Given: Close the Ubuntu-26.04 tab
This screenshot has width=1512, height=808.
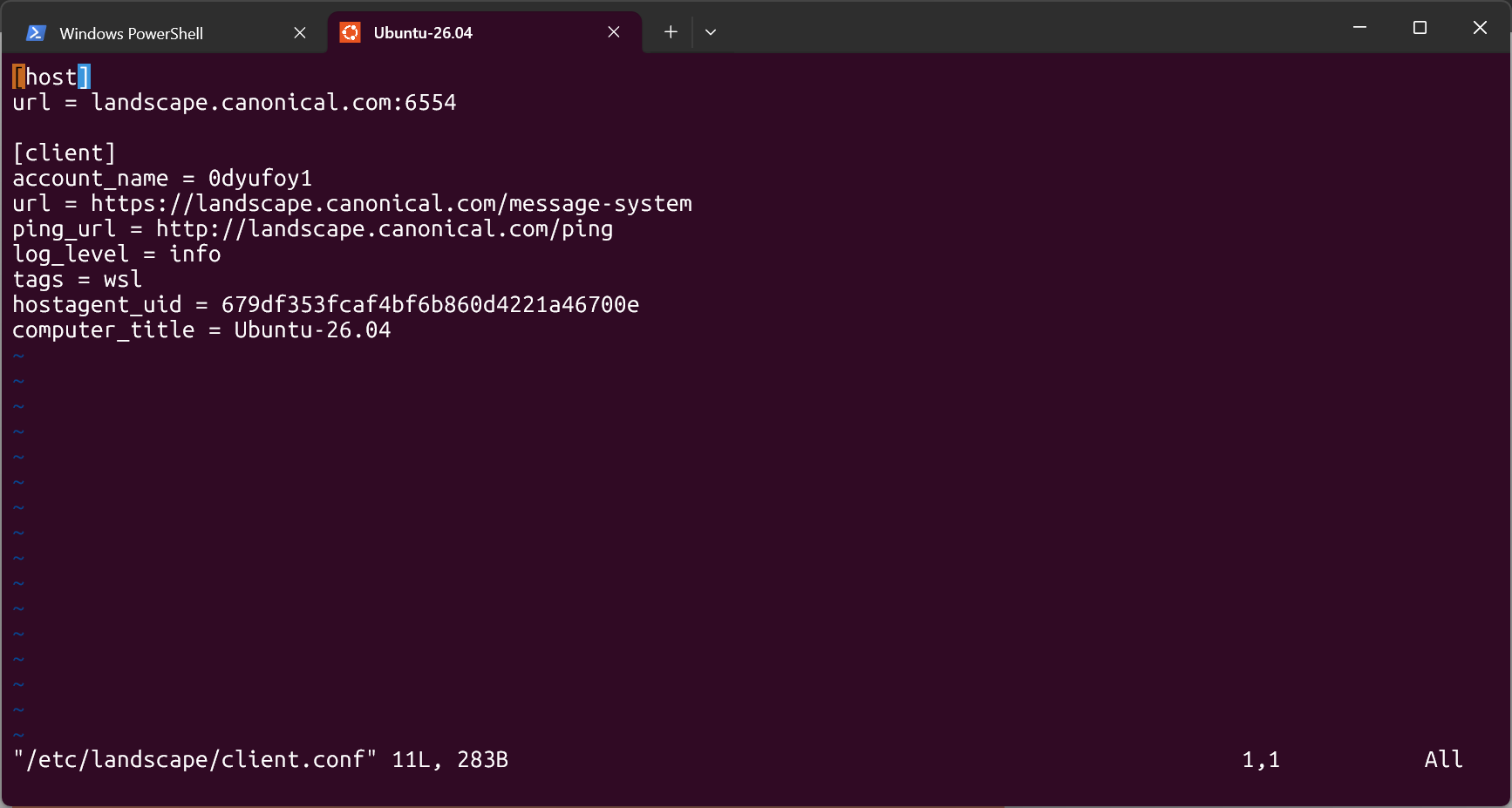Looking at the screenshot, I should [x=614, y=32].
